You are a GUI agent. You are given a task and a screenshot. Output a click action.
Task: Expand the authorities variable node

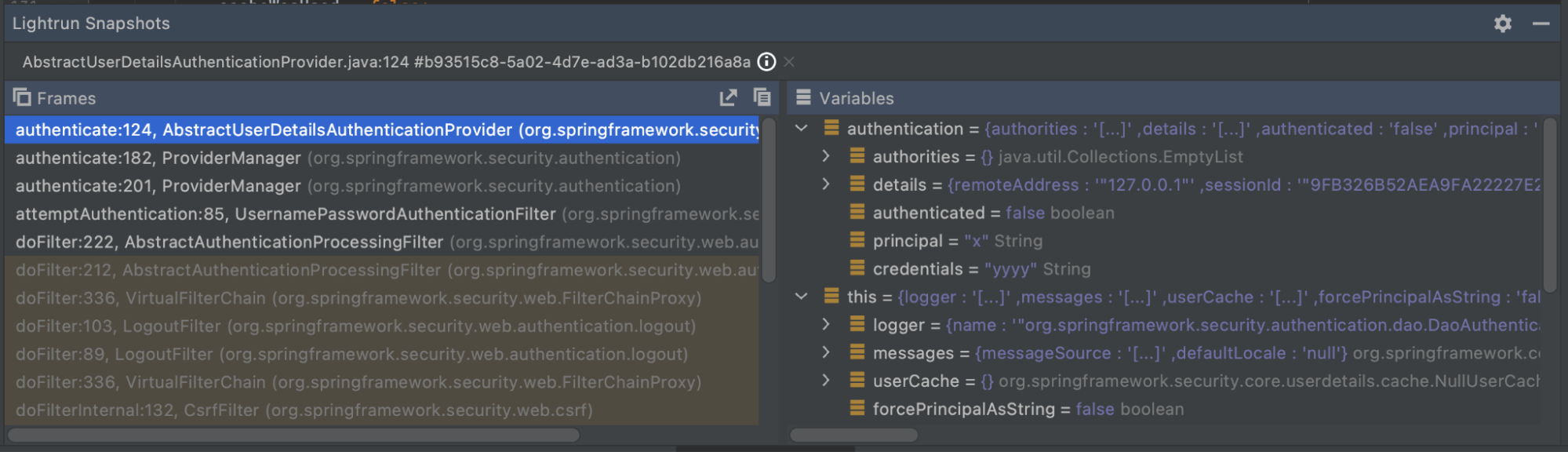pyautogui.click(x=826, y=156)
